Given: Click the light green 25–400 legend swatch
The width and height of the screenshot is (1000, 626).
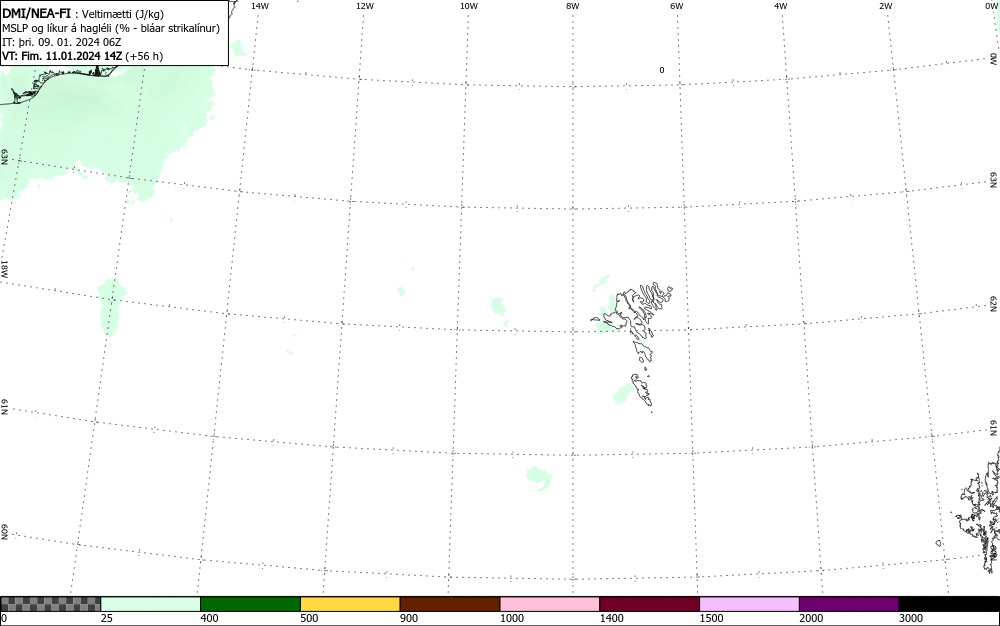Looking at the screenshot, I should click(x=151, y=604).
